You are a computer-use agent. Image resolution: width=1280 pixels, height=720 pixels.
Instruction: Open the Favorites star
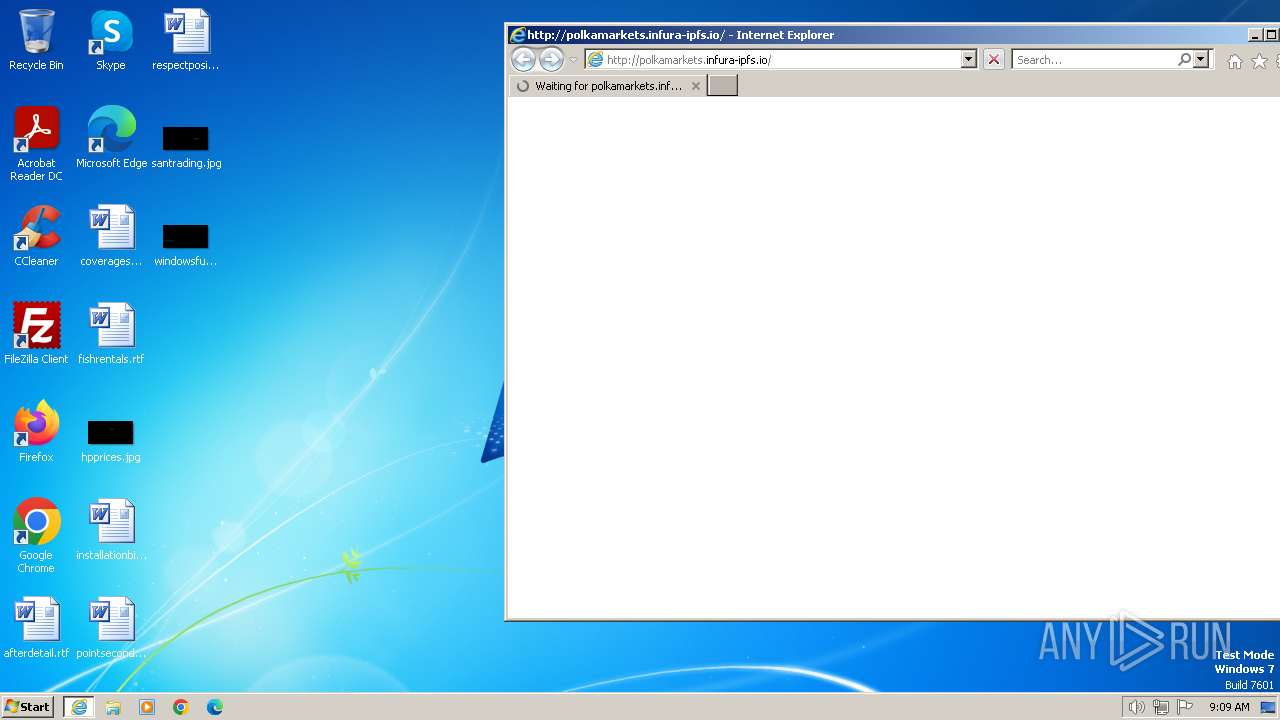[1259, 61]
